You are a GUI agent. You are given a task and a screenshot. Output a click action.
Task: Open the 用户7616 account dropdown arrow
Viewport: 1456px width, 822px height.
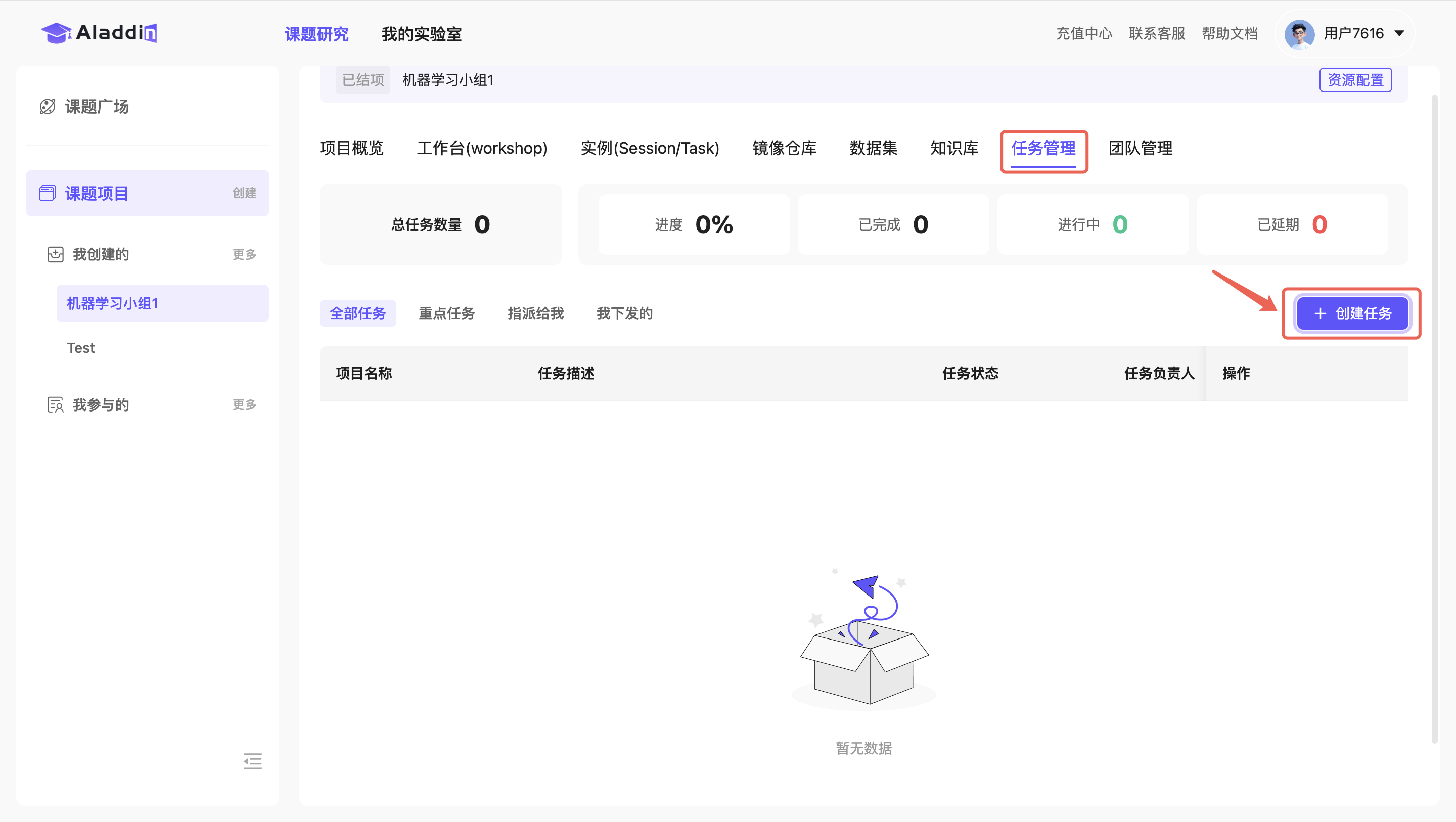click(x=1399, y=34)
